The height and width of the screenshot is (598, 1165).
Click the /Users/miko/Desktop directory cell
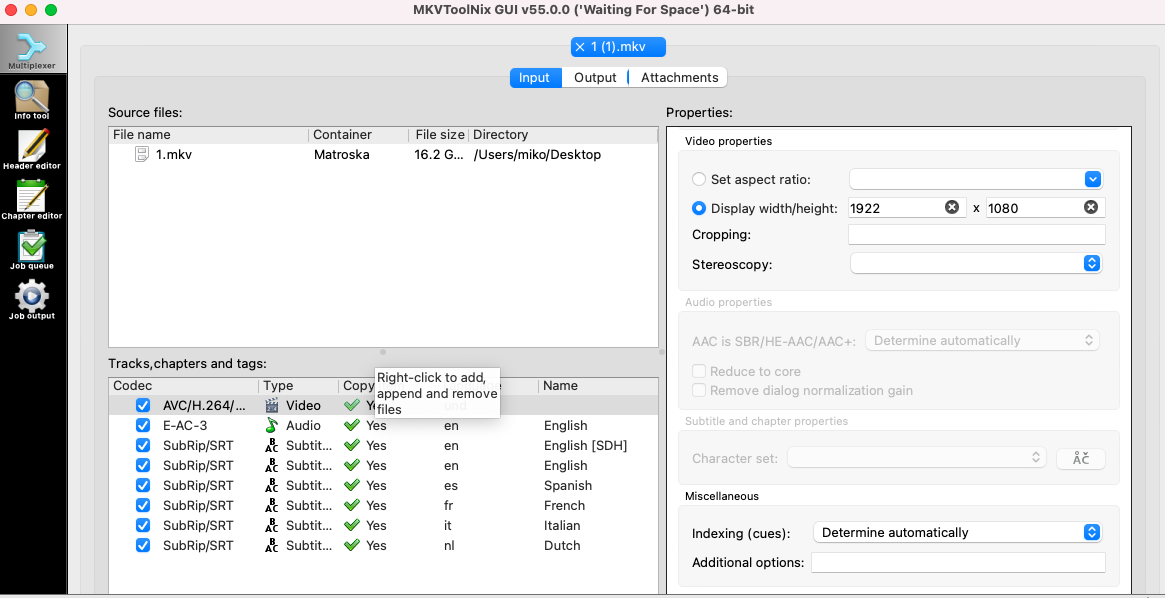coord(536,155)
